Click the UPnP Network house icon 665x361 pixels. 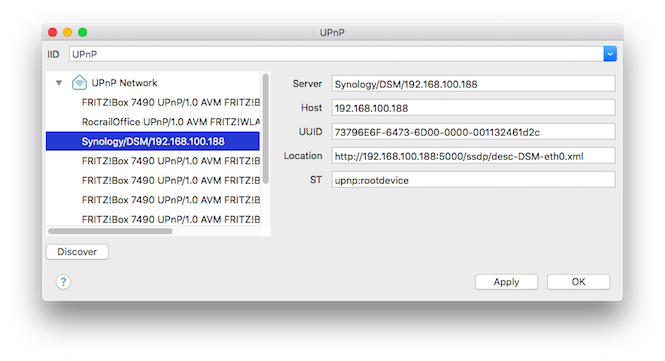click(79, 82)
